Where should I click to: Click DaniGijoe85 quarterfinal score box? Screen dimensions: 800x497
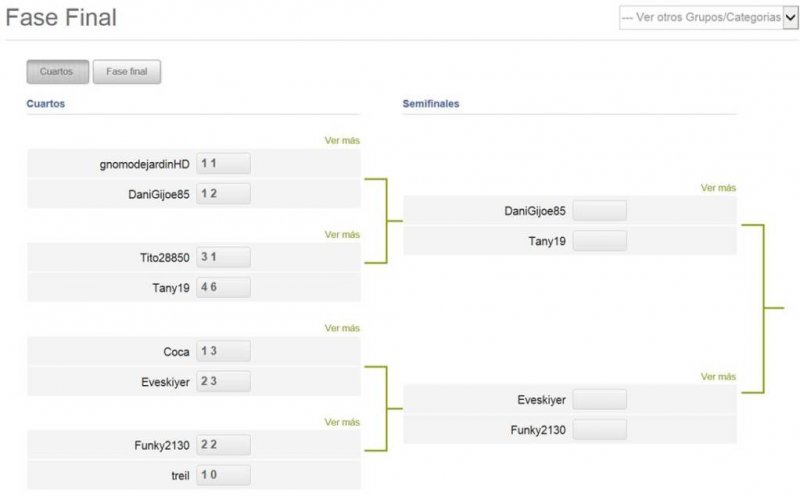pyautogui.click(x=223, y=194)
